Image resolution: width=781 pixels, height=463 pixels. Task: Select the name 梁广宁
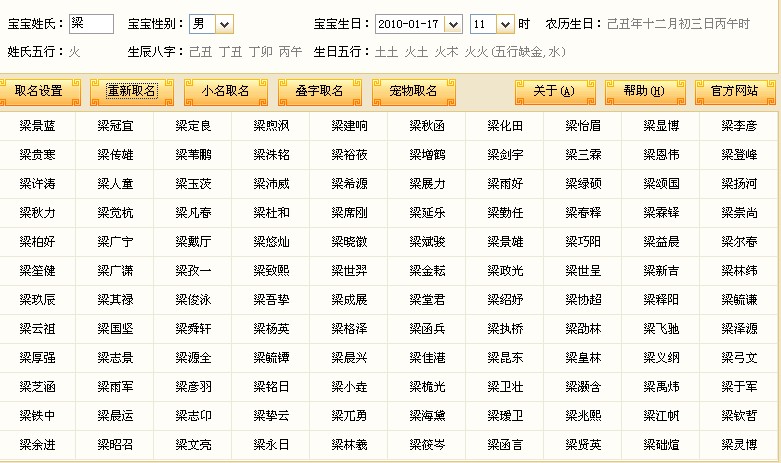116,242
